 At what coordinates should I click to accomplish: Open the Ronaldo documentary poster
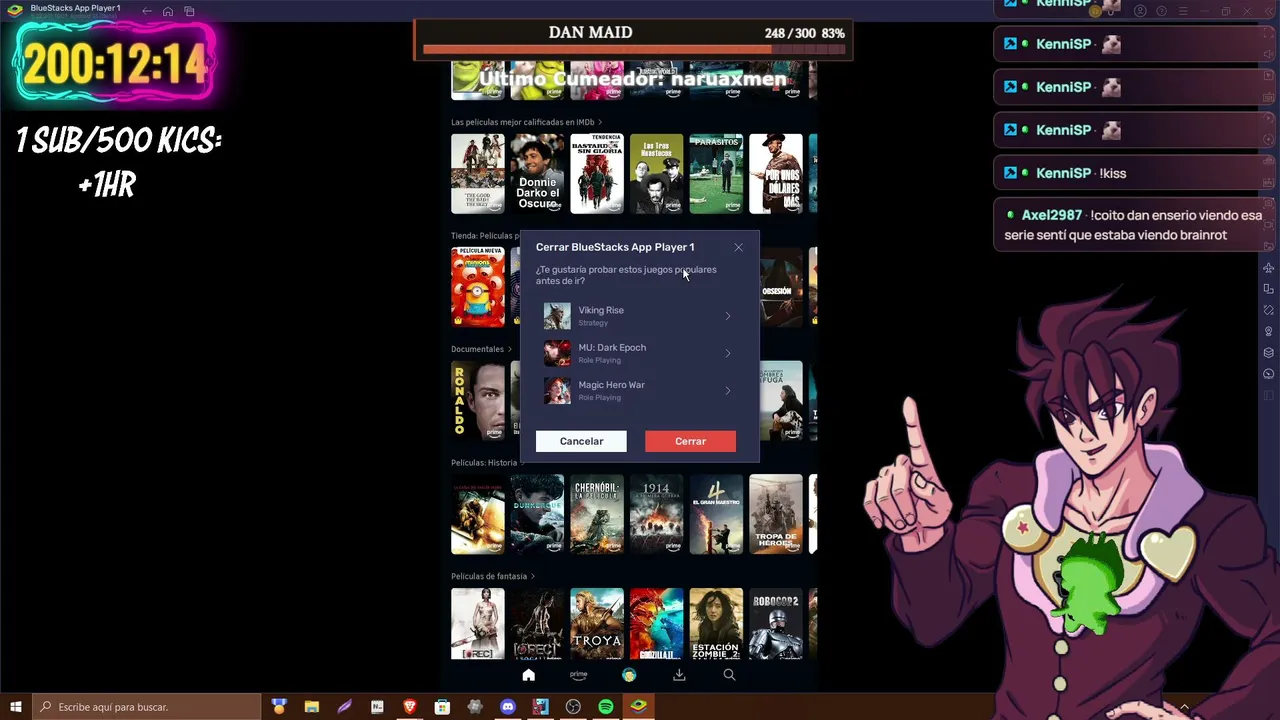pos(478,400)
